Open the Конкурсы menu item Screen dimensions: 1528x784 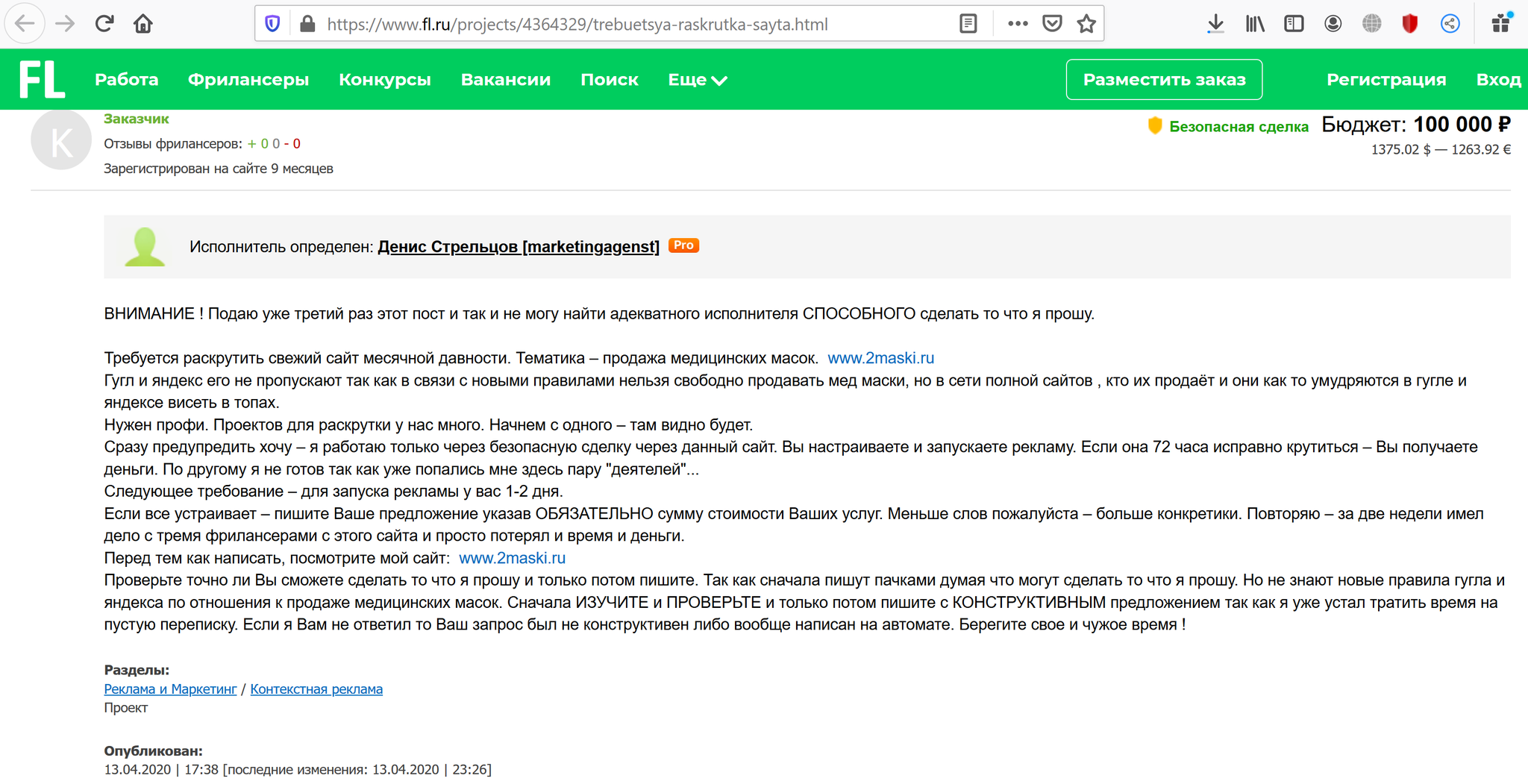385,79
